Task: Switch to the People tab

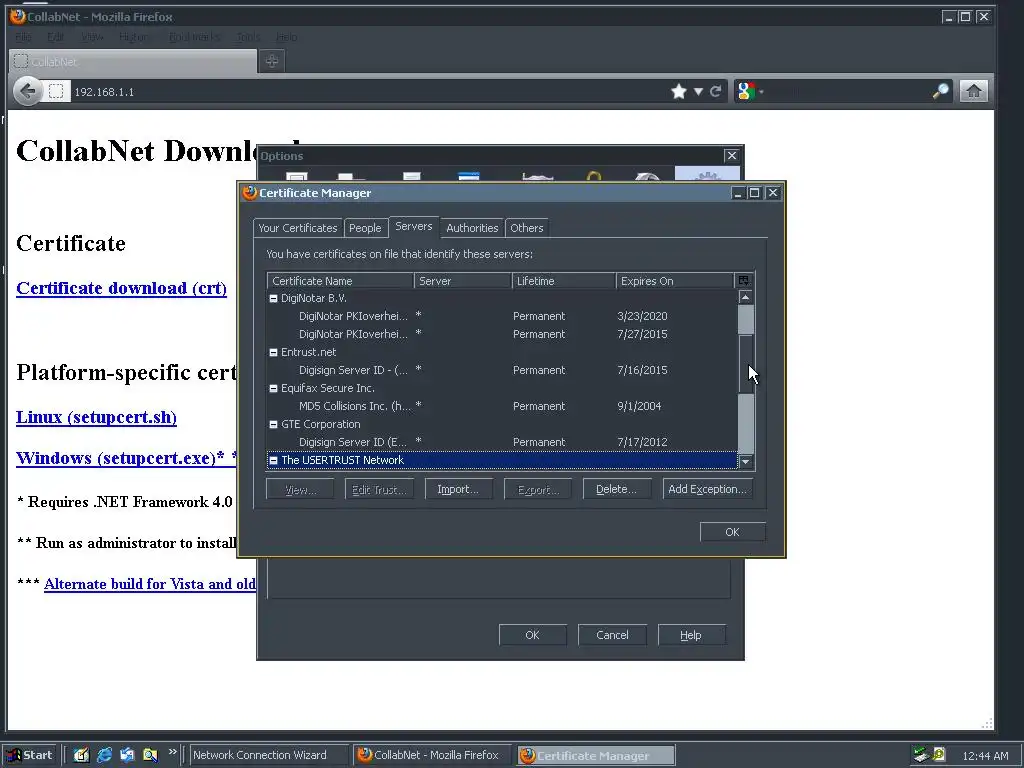Action: (x=365, y=228)
